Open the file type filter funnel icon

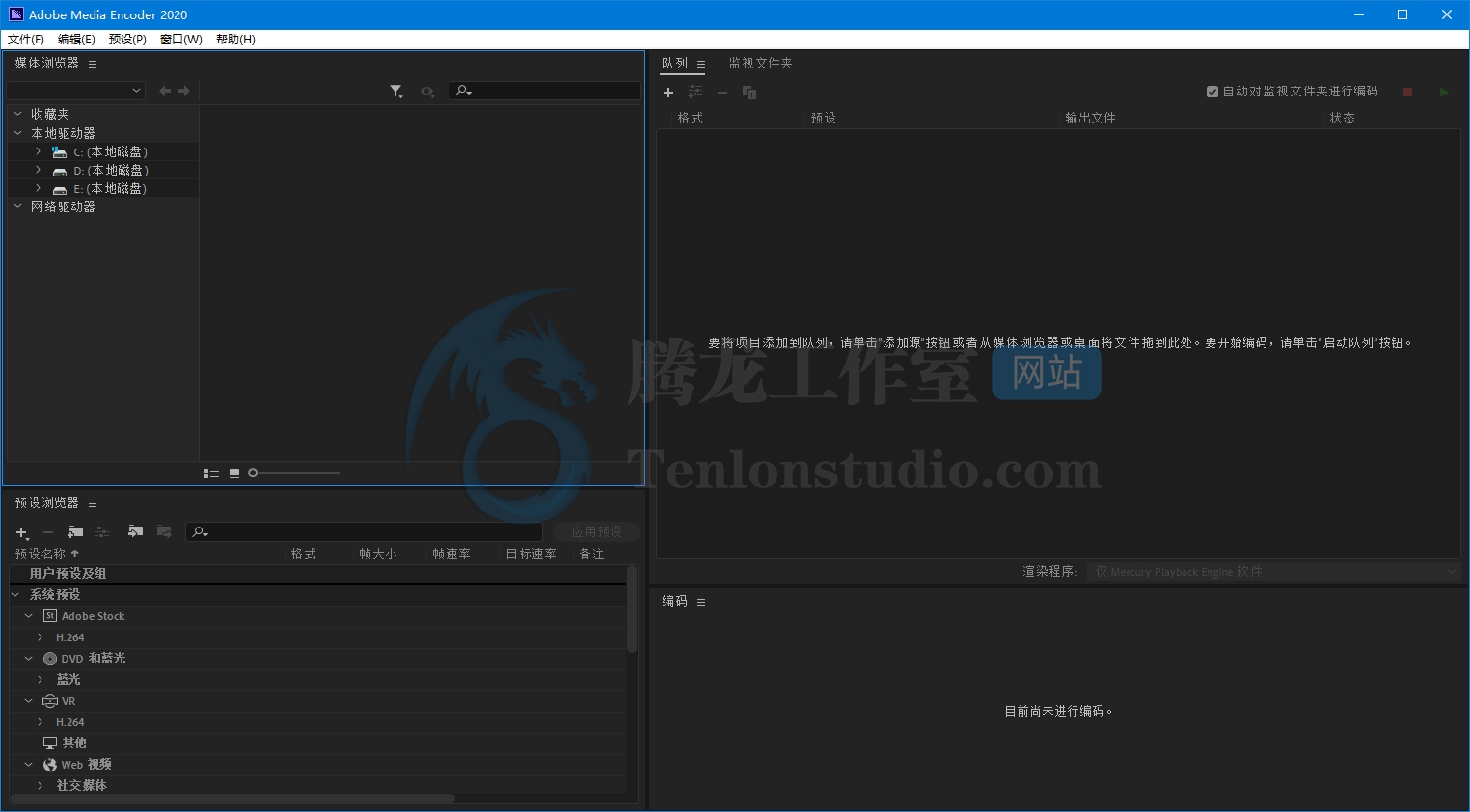396,91
